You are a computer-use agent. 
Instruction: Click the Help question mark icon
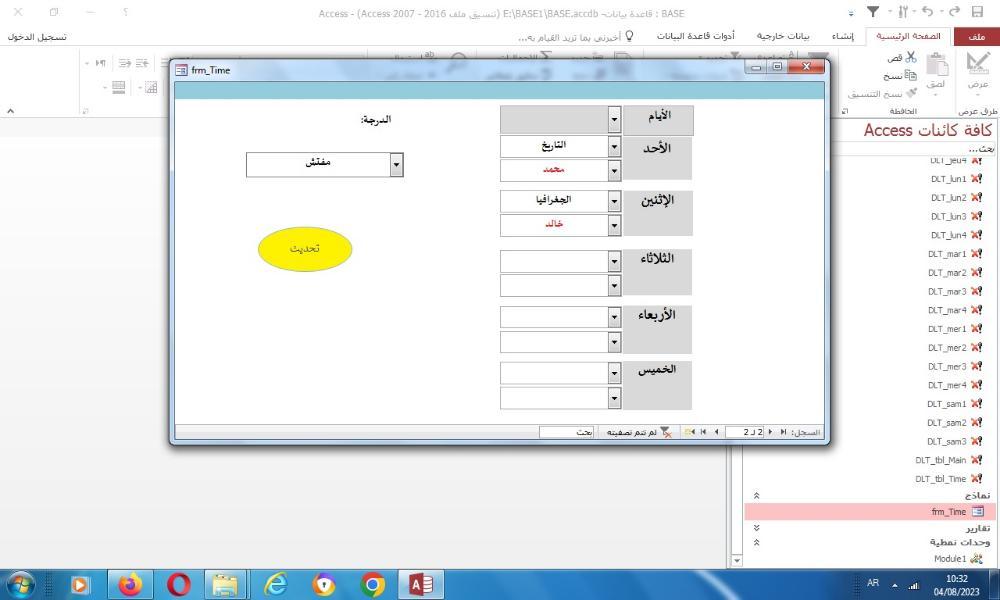pyautogui.click(x=125, y=12)
